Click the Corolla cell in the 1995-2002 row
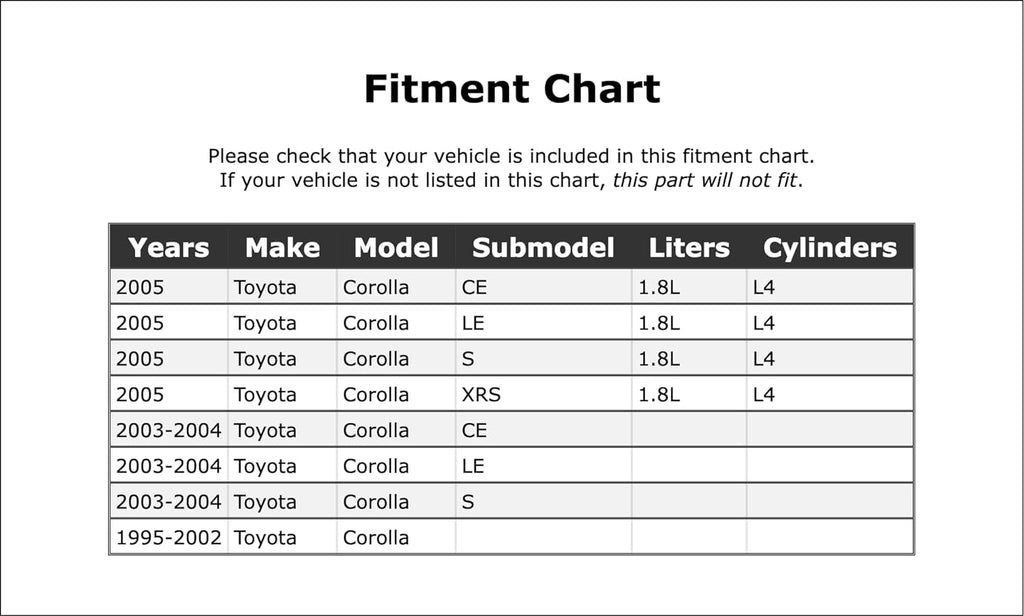Image resolution: width=1024 pixels, height=616 pixels. pyautogui.click(x=376, y=538)
